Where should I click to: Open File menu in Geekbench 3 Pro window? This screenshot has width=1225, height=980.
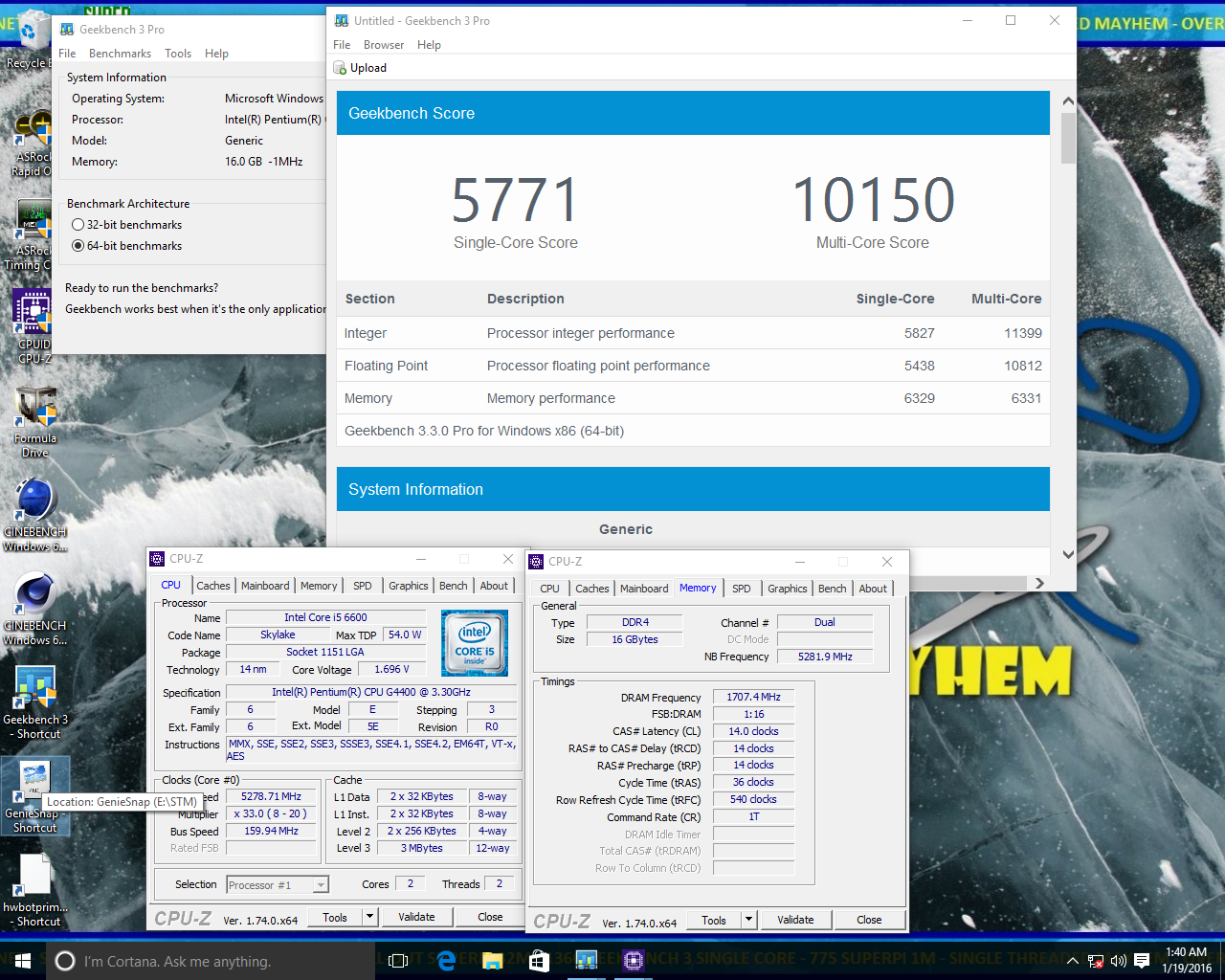point(67,54)
